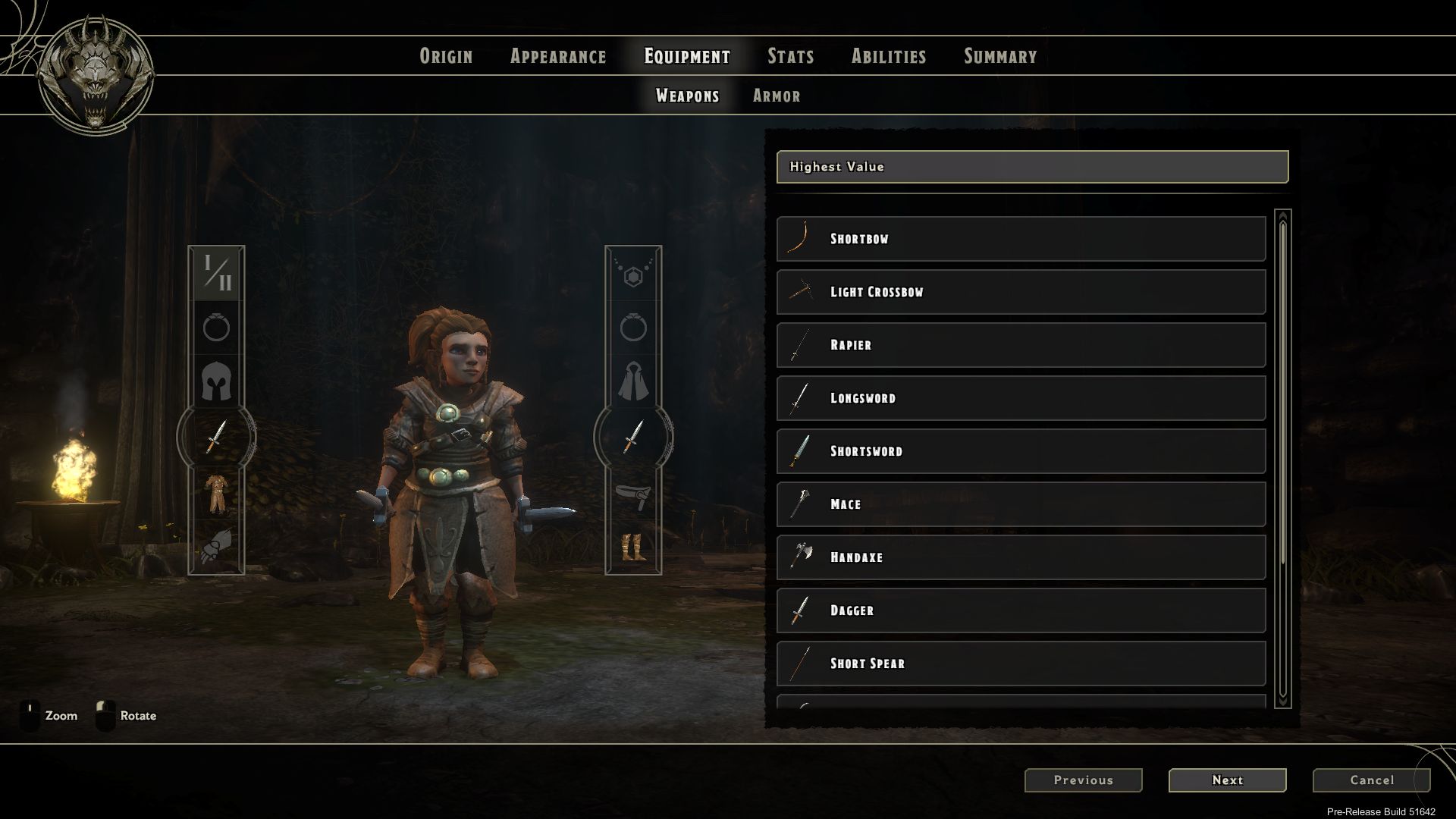Image resolution: width=1456 pixels, height=819 pixels.
Task: Select the belt equipment slot
Action: (633, 491)
